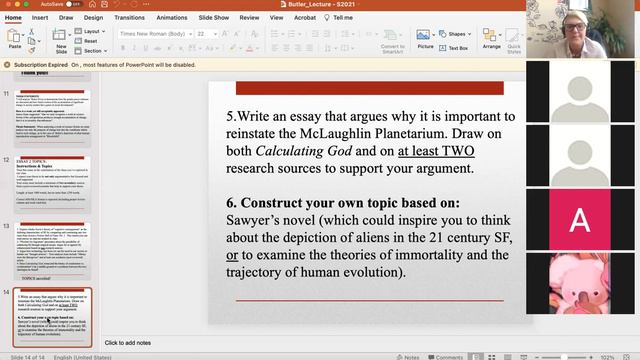Click the zoom slider in status bar
Image resolution: width=640 pixels, height=360 pixels.
point(564,357)
